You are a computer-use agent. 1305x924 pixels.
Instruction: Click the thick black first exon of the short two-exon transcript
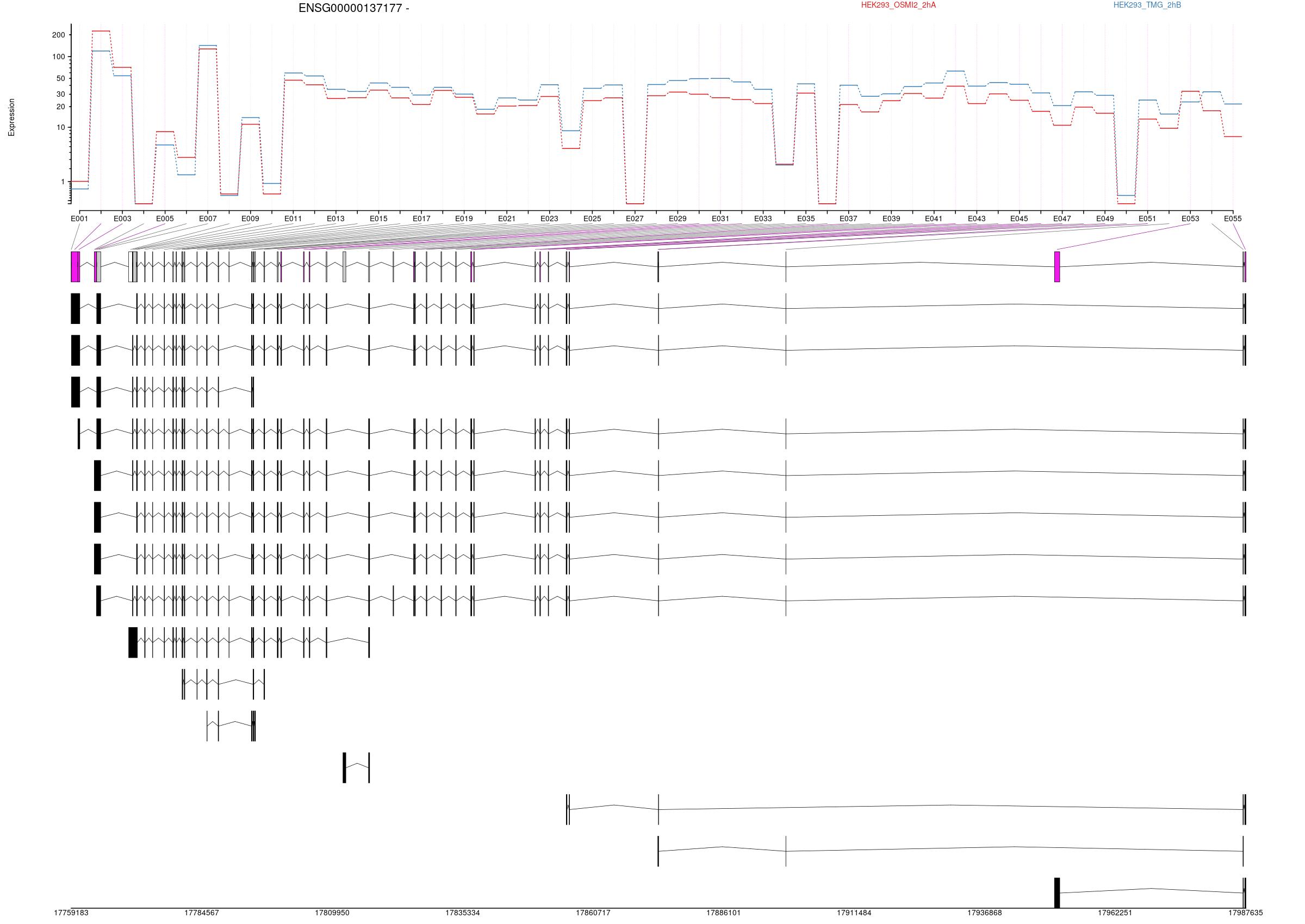pos(344,767)
